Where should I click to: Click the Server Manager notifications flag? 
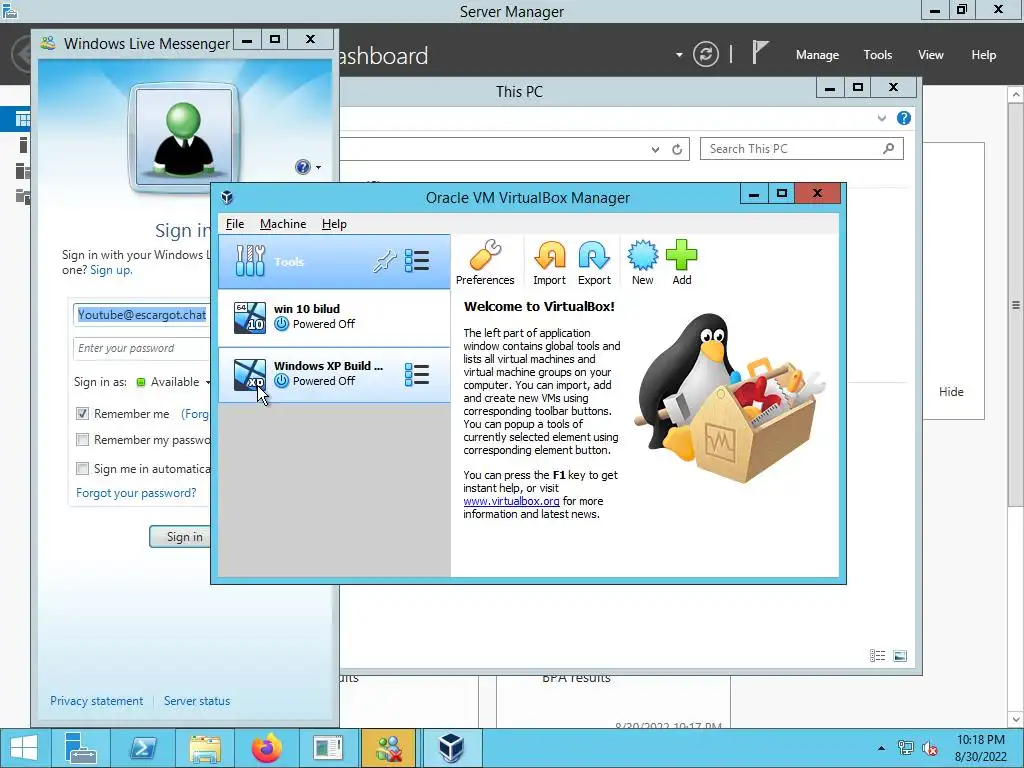[x=759, y=52]
